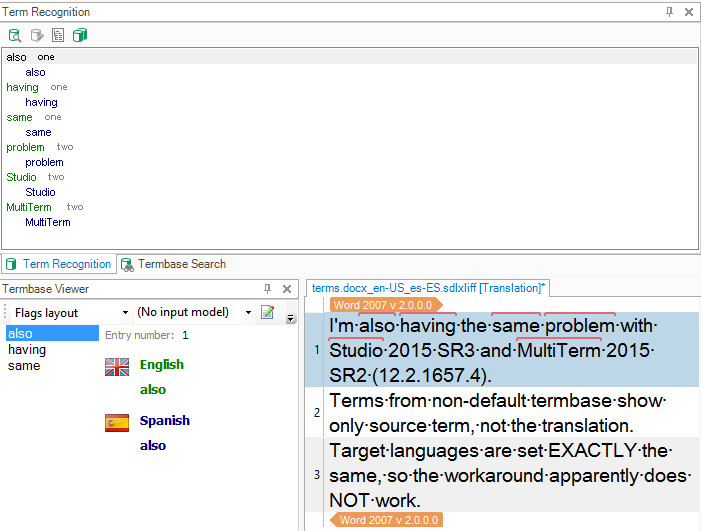Click the View Term Details toolbar icon
The height and width of the screenshot is (531, 701).
(x=15, y=35)
